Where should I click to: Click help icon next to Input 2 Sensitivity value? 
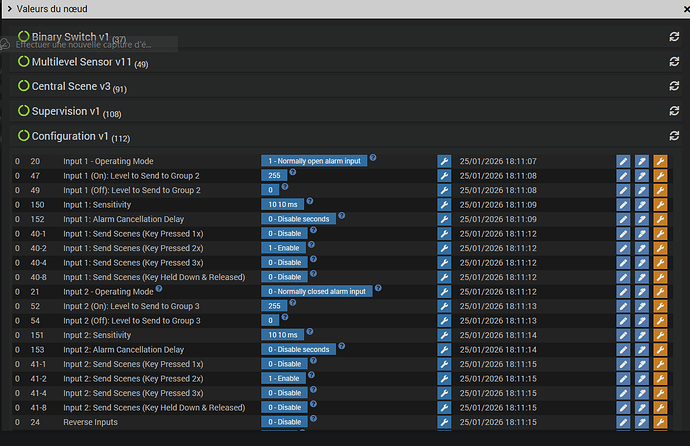pos(310,332)
